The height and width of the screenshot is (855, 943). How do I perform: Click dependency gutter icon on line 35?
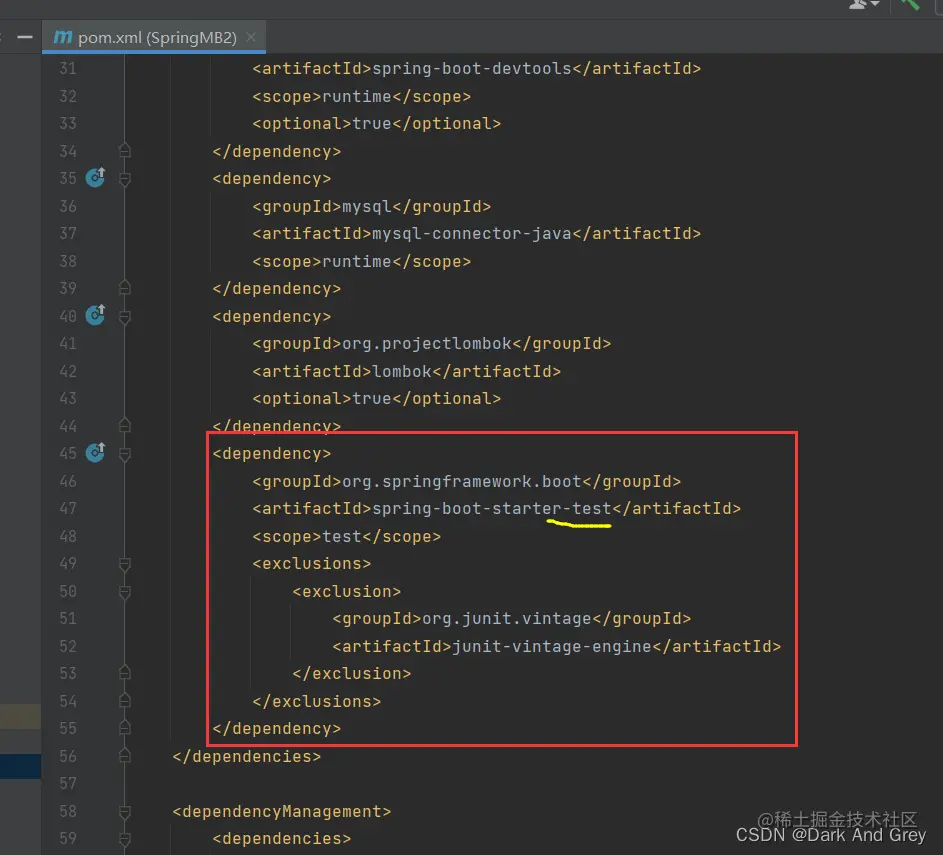(95, 177)
